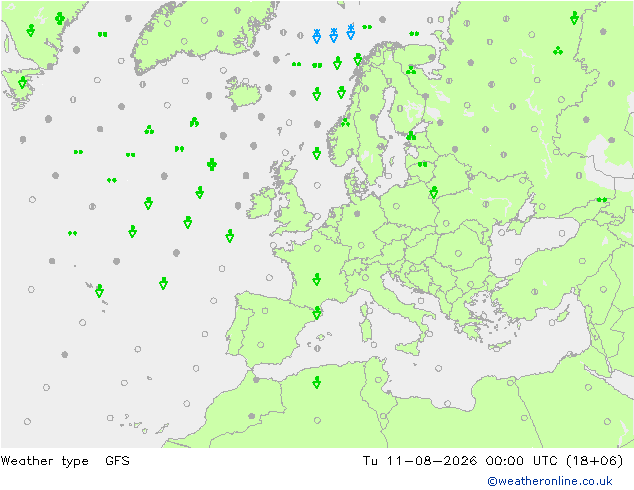Click the double-dot symbol near the Caucasus

[x=602, y=200]
